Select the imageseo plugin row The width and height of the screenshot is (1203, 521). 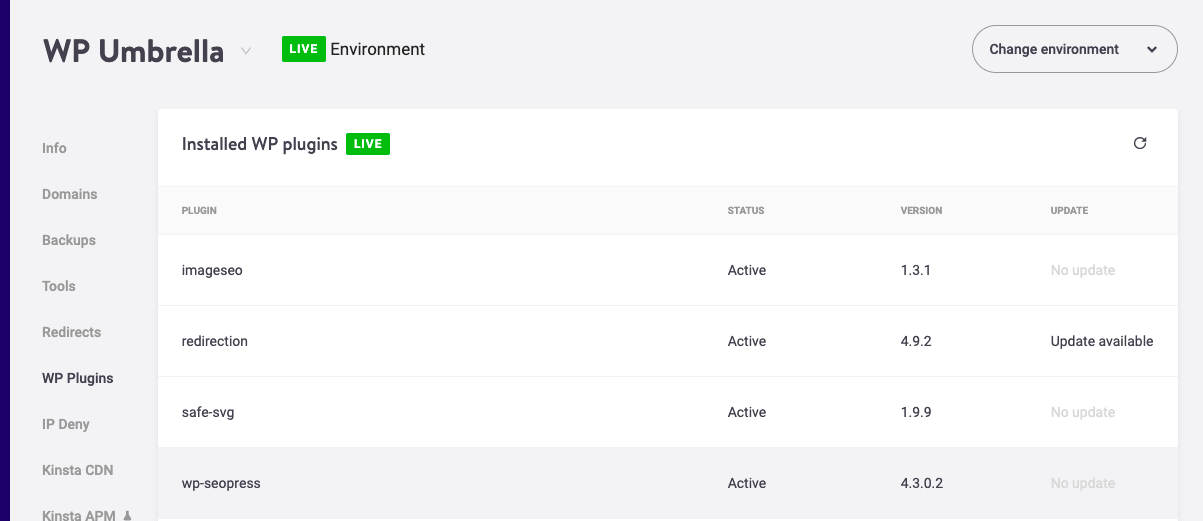[668, 270]
